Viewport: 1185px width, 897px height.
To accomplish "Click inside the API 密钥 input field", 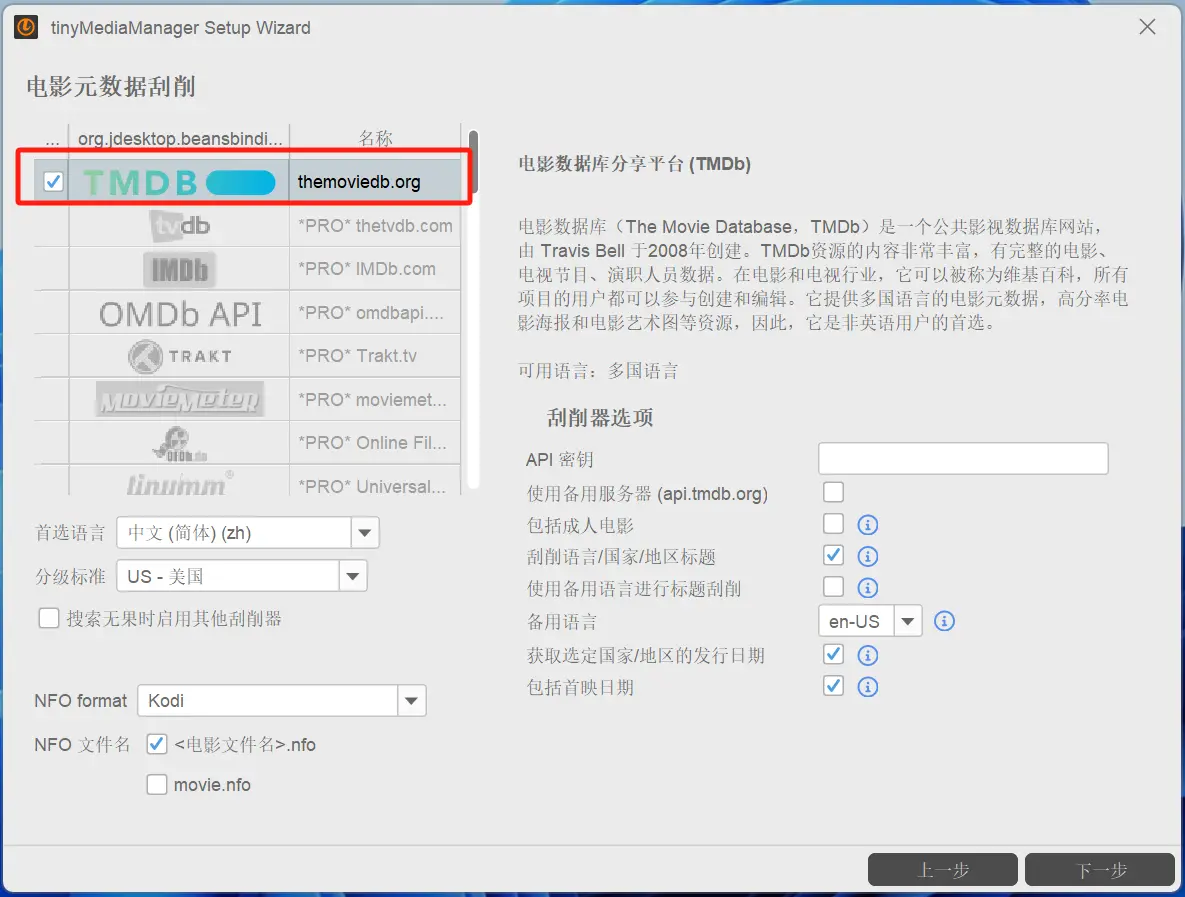I will pyautogui.click(x=962, y=458).
